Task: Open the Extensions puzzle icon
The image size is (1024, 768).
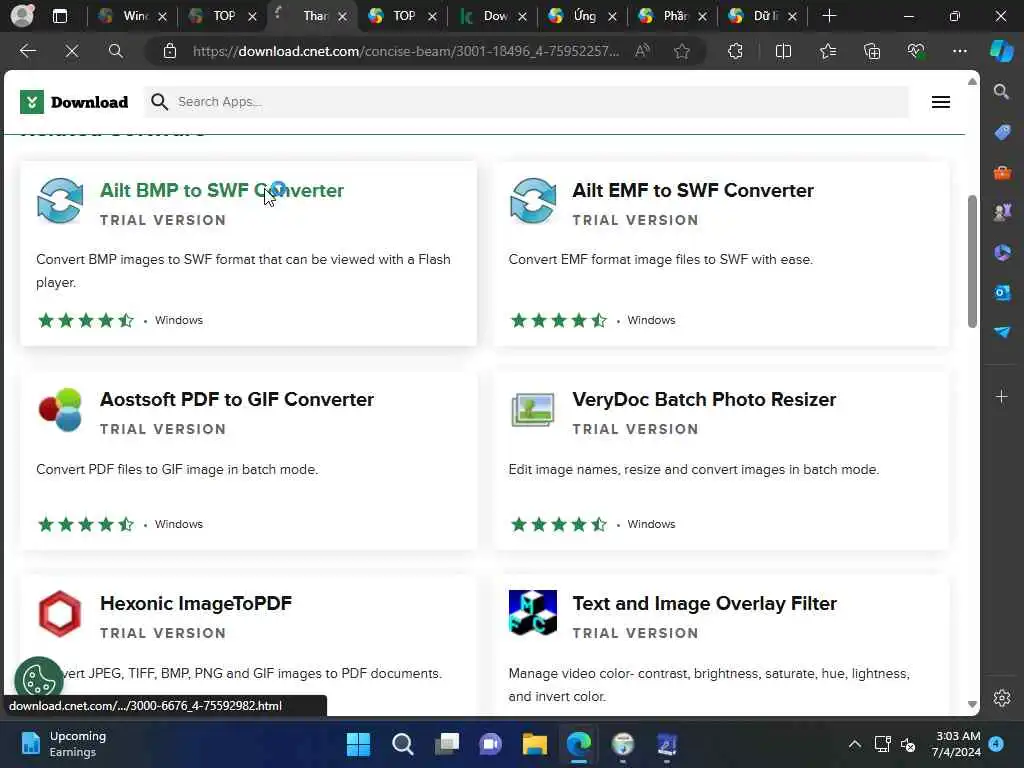Action: pyautogui.click(x=735, y=51)
